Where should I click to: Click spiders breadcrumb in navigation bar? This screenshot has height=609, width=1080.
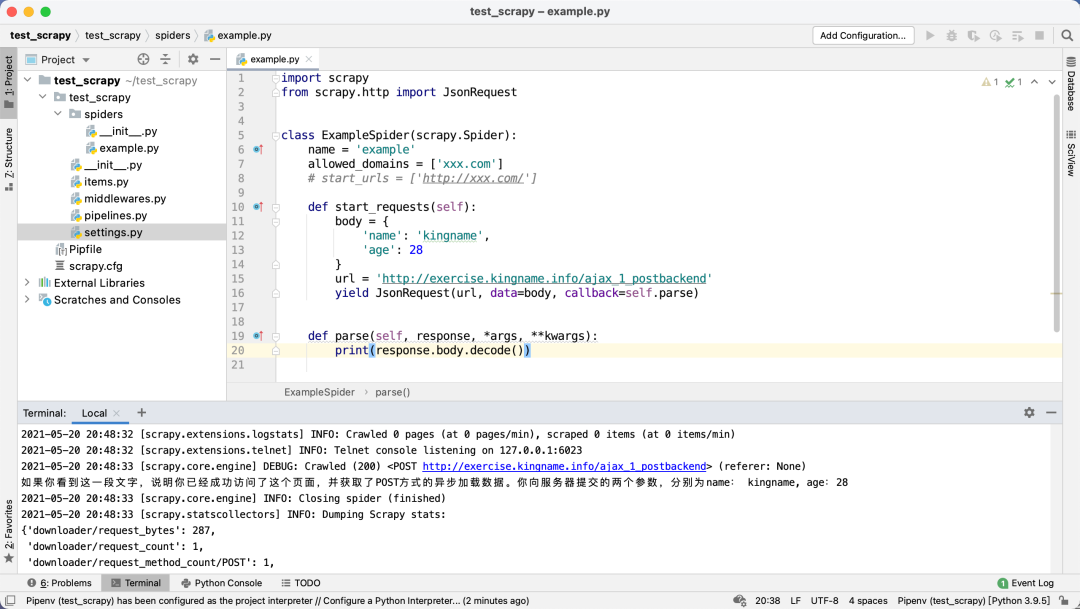pyautogui.click(x=172, y=35)
